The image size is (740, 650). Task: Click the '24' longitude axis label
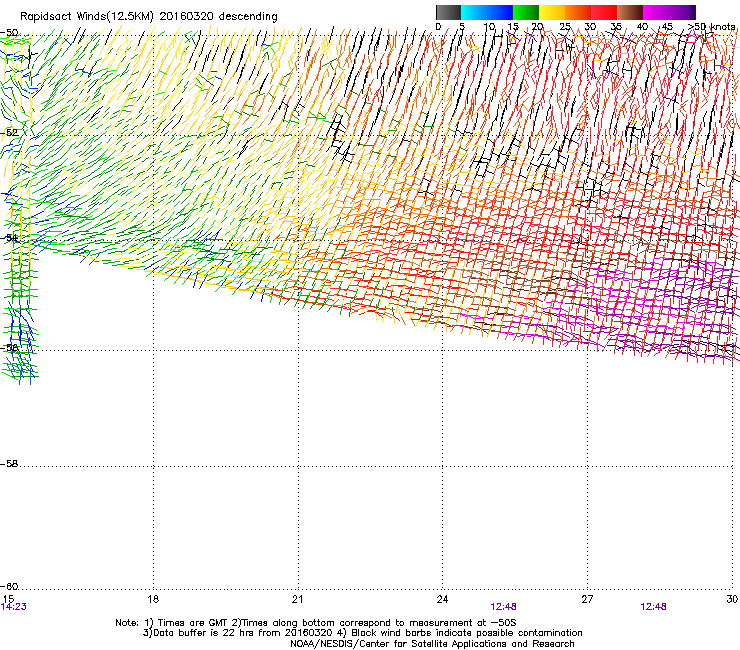(442, 599)
